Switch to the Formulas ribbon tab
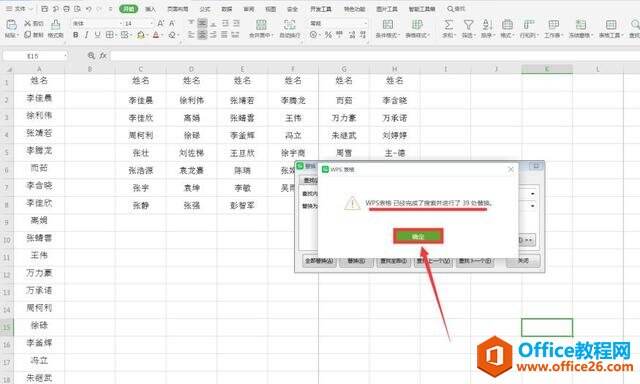640x384 pixels. coord(204,9)
